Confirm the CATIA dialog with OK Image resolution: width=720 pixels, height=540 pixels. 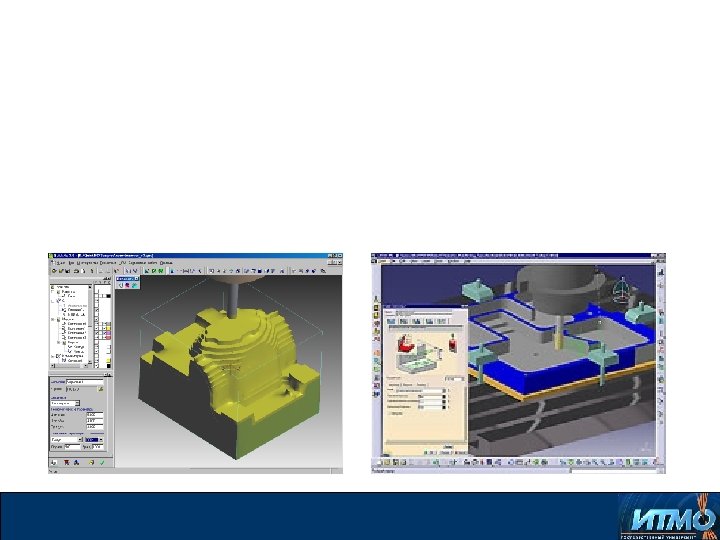(430, 453)
